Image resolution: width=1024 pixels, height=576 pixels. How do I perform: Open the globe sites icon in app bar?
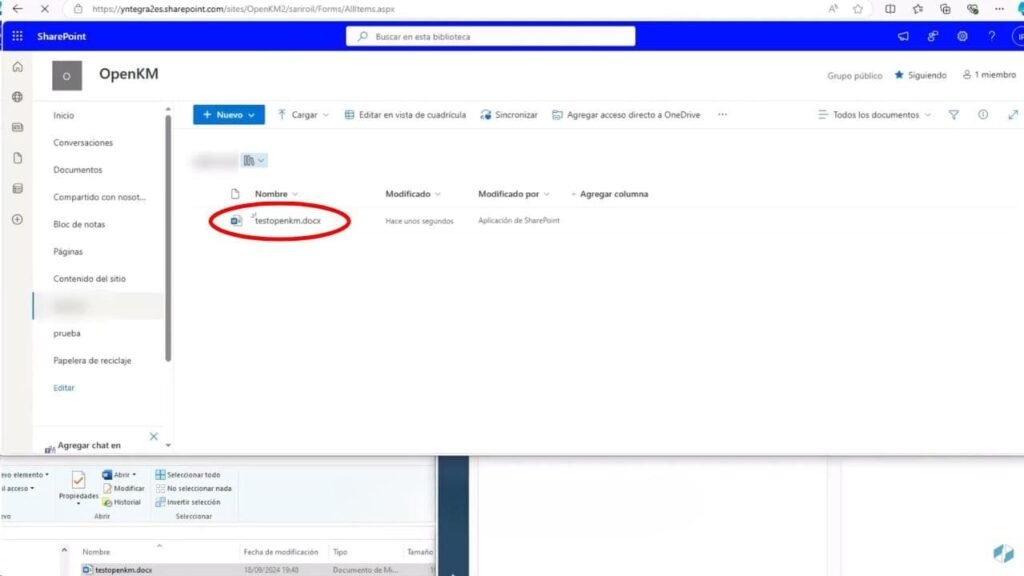click(x=18, y=97)
